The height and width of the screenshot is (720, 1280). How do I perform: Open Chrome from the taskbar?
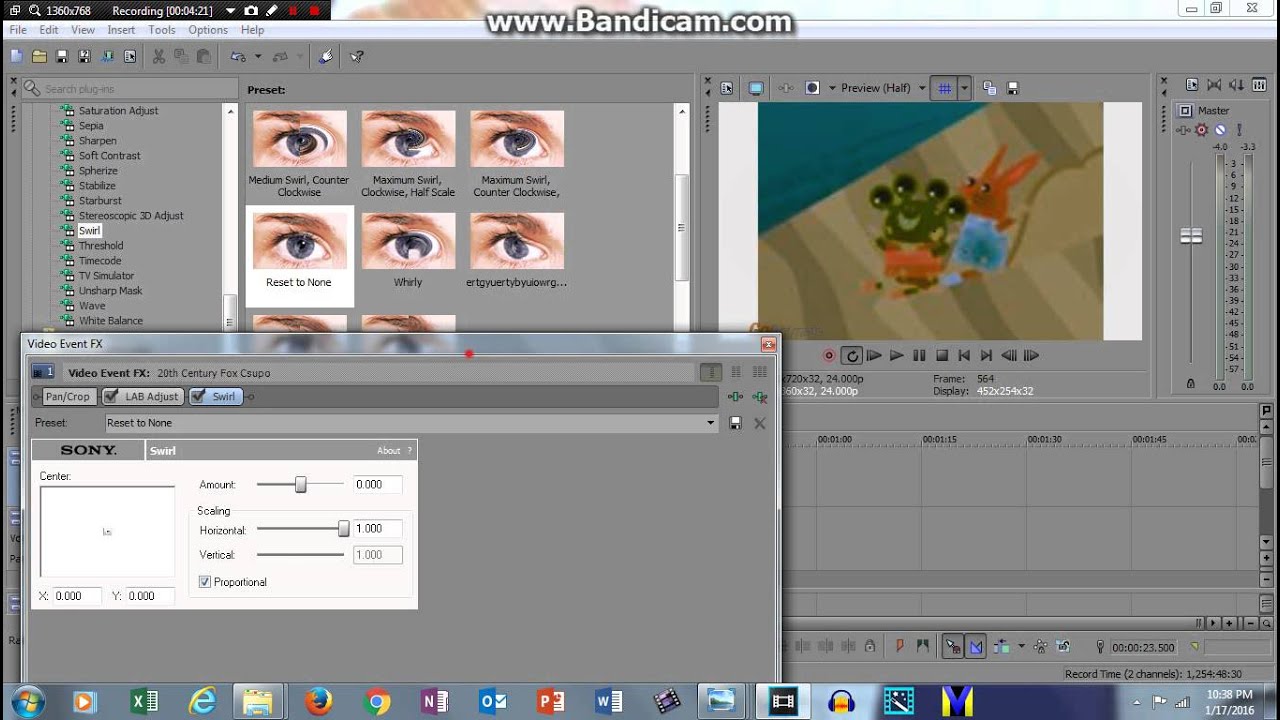coord(377,702)
